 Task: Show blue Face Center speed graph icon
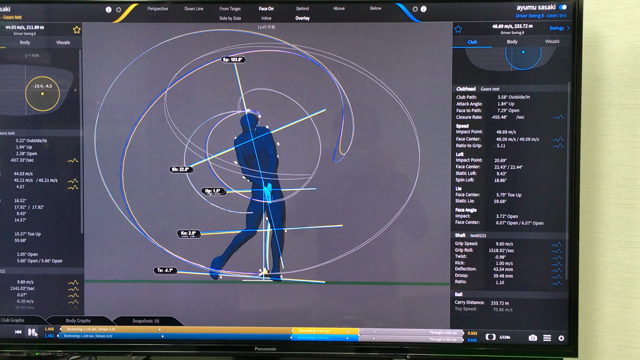point(558,139)
